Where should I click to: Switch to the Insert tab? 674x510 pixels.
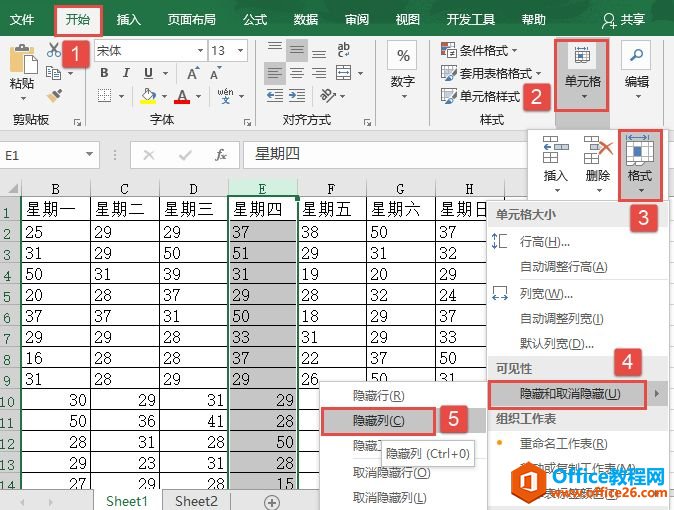[128, 19]
